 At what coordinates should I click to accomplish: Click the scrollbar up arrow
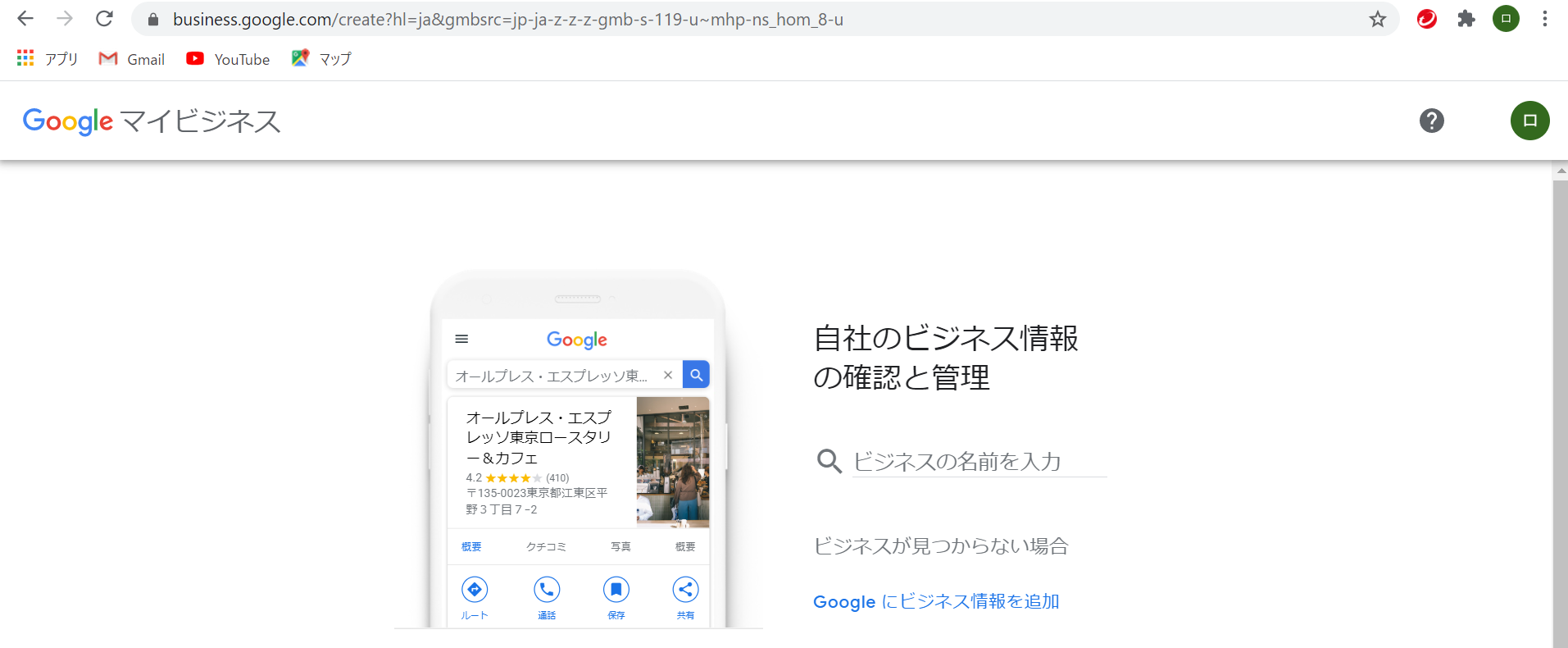pos(1560,171)
